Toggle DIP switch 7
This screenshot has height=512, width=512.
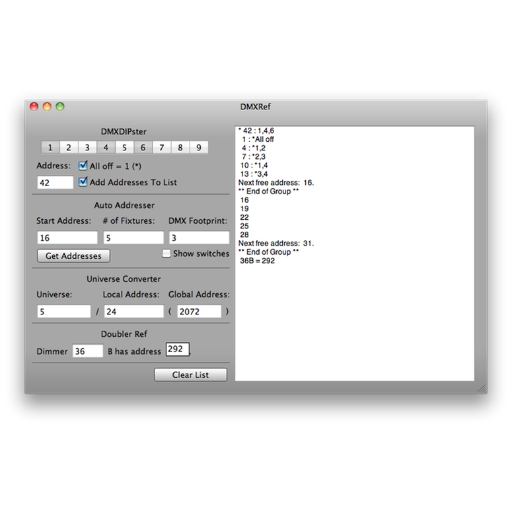162,147
